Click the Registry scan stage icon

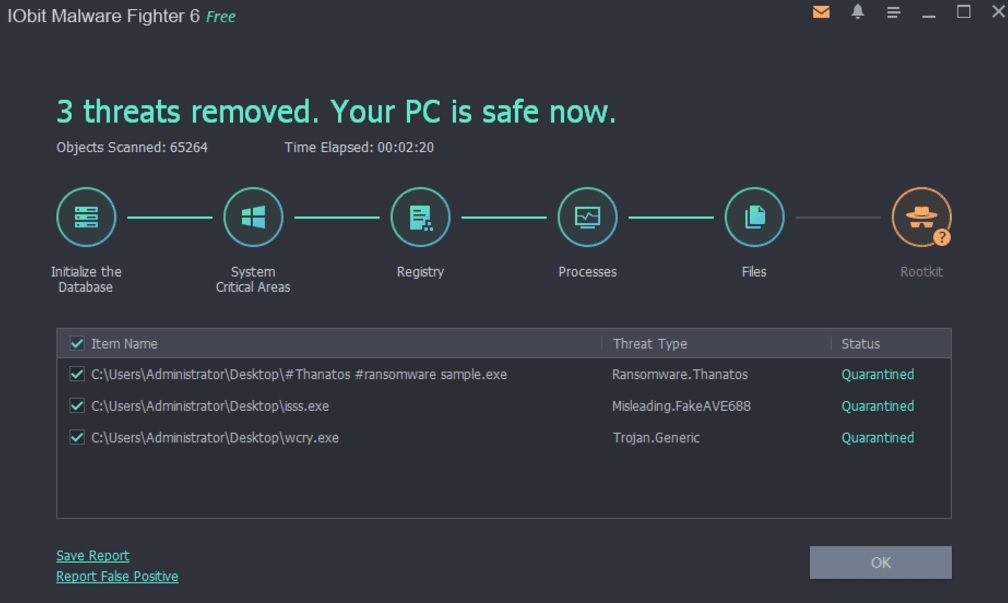coord(420,217)
